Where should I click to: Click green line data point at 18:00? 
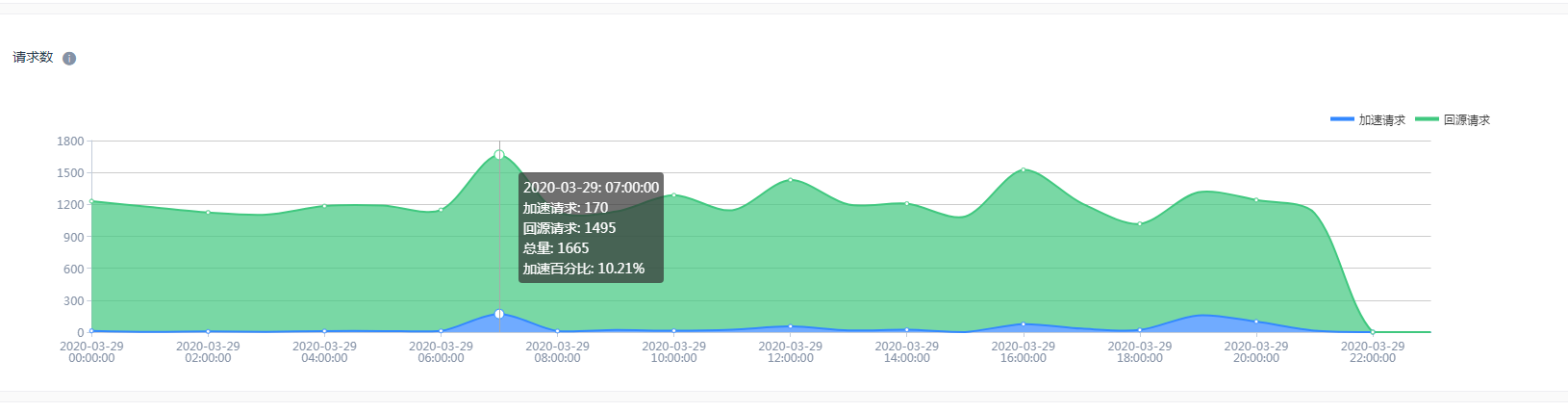[x=1140, y=224]
